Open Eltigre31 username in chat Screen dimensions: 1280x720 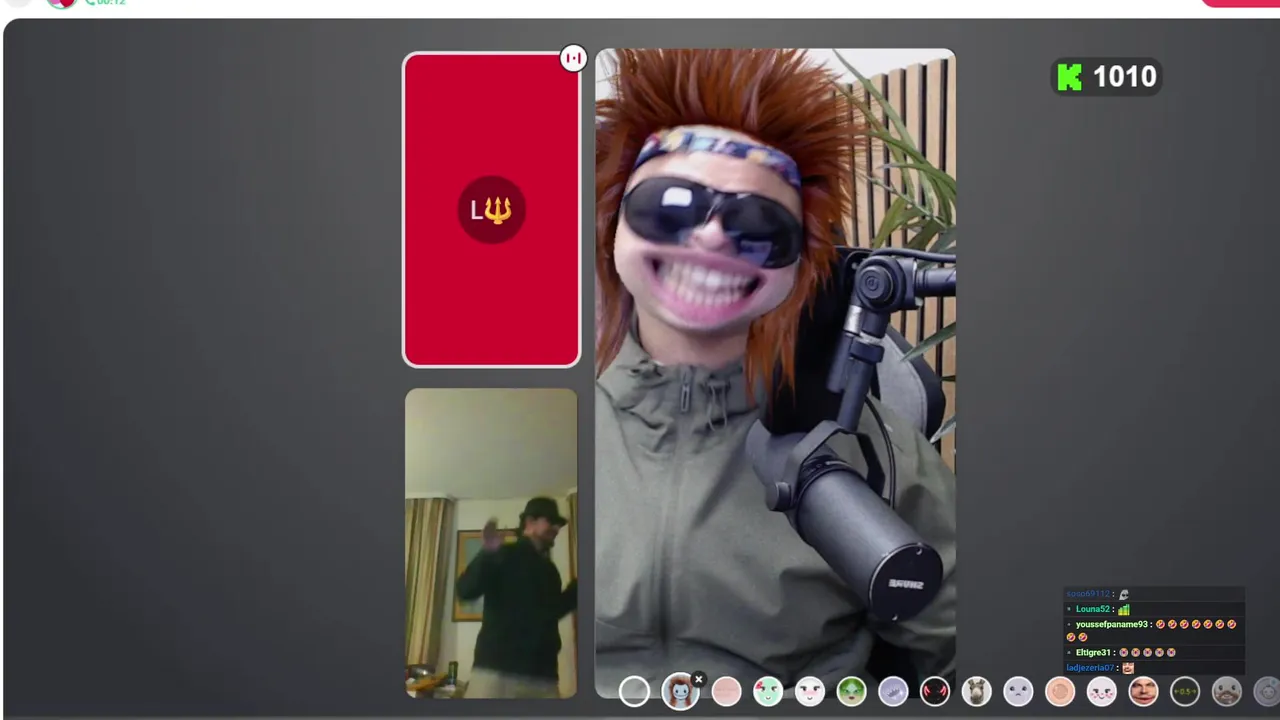click(x=1094, y=652)
